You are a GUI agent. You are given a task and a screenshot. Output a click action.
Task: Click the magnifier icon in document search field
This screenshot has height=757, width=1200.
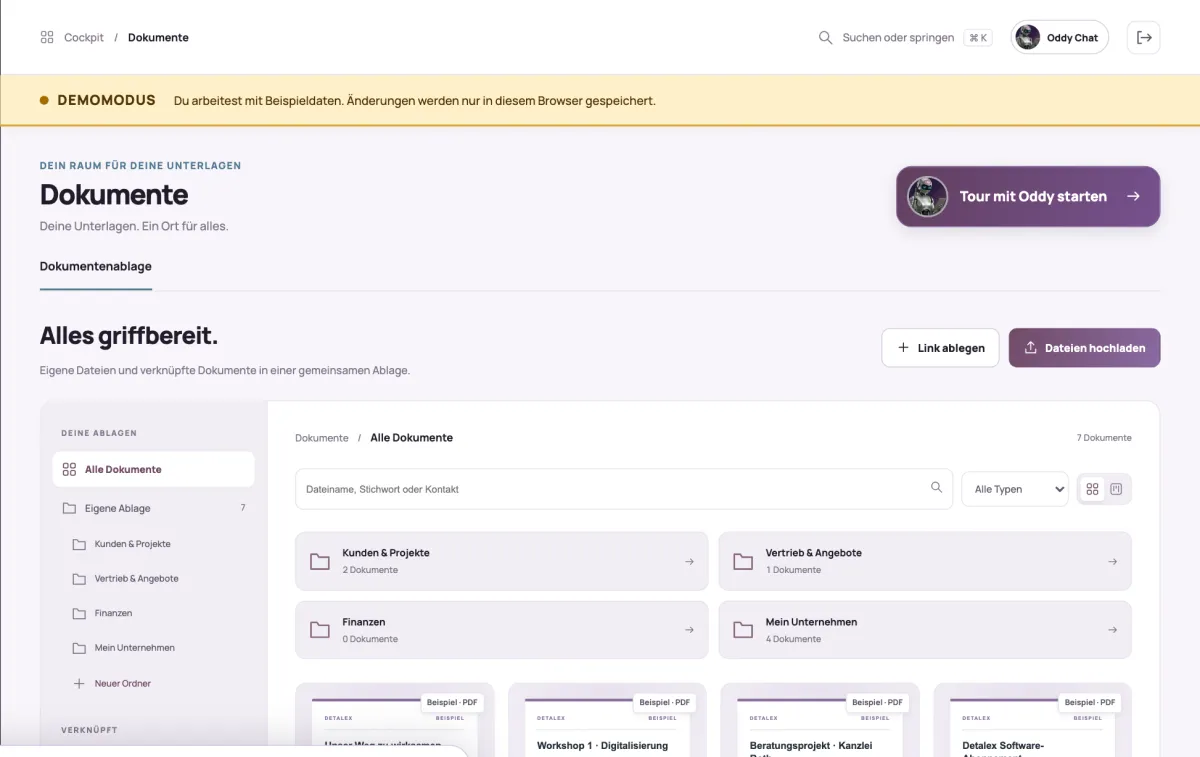936,488
